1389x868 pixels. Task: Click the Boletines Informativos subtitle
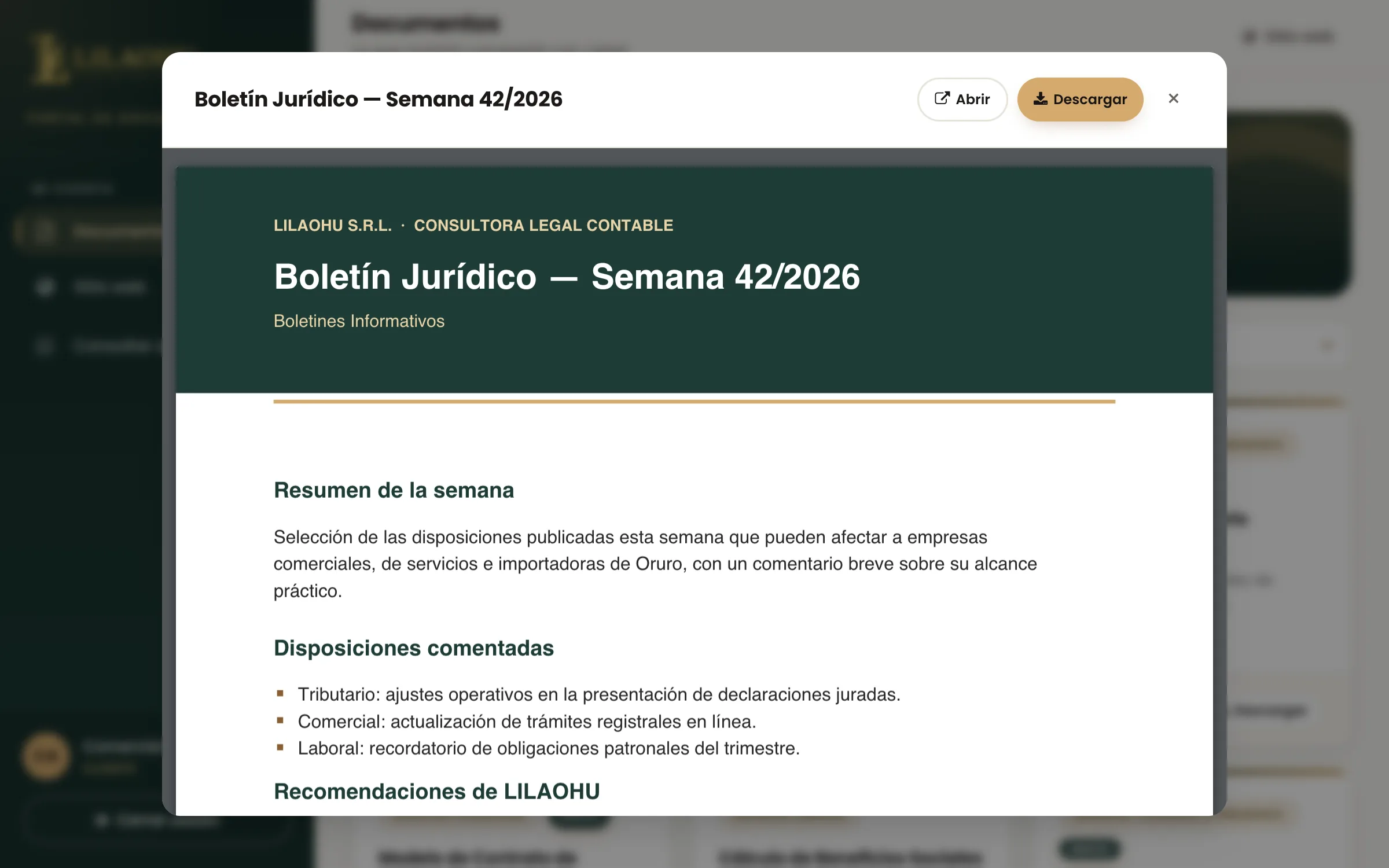[359, 321]
